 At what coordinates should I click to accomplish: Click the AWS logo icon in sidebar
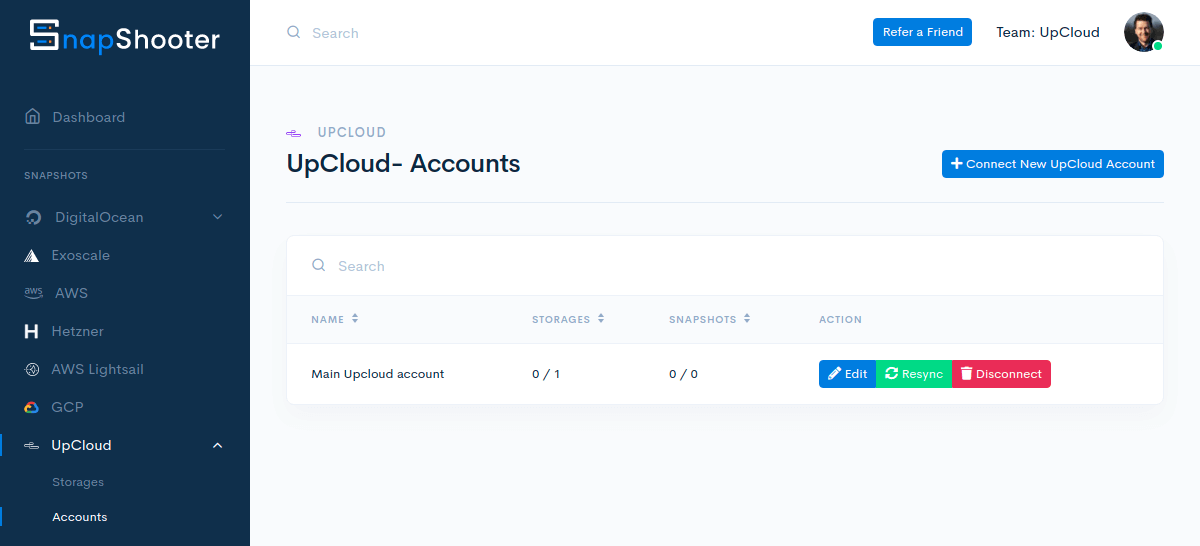tap(33, 293)
